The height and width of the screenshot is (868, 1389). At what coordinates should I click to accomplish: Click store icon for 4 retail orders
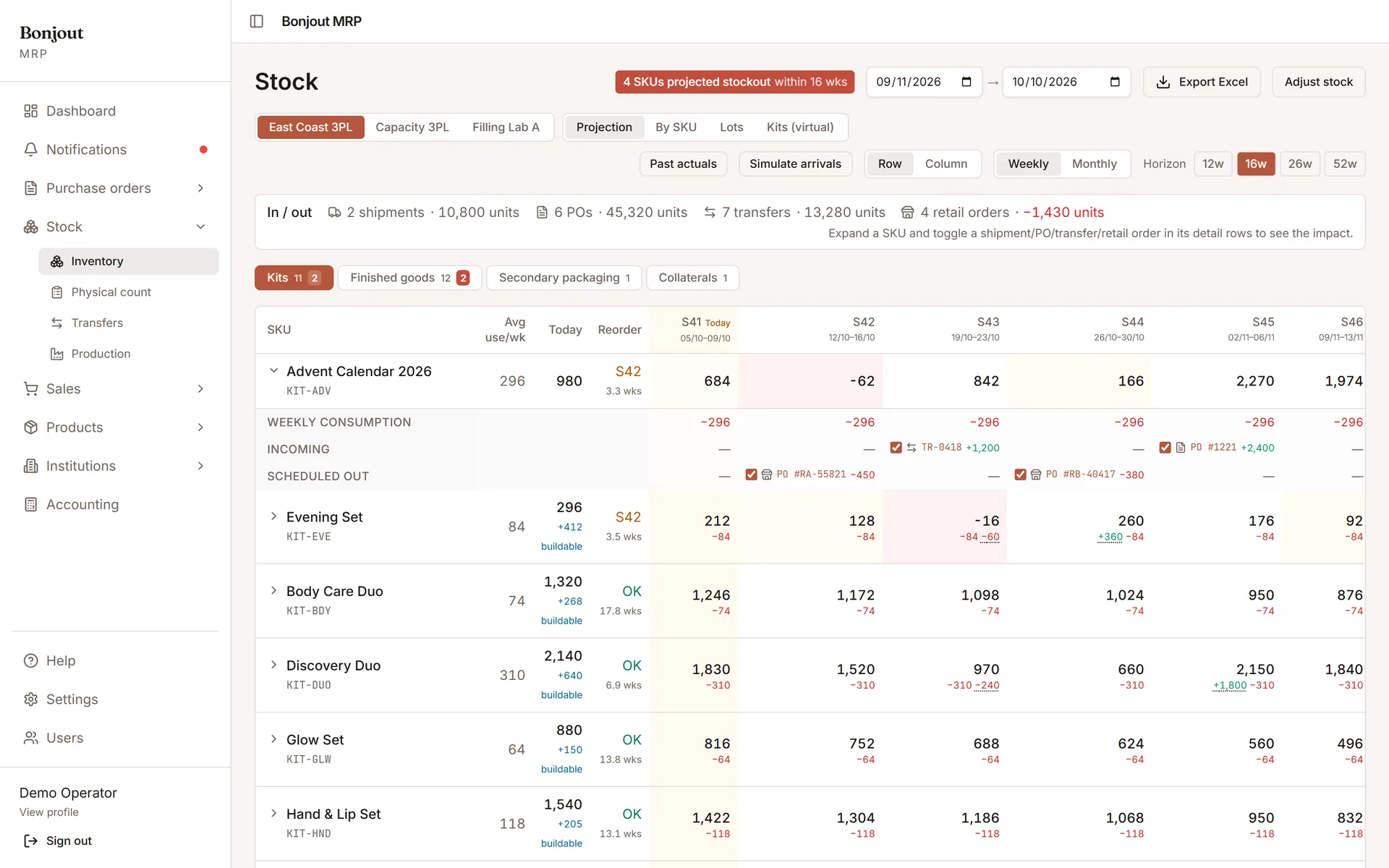click(x=907, y=213)
